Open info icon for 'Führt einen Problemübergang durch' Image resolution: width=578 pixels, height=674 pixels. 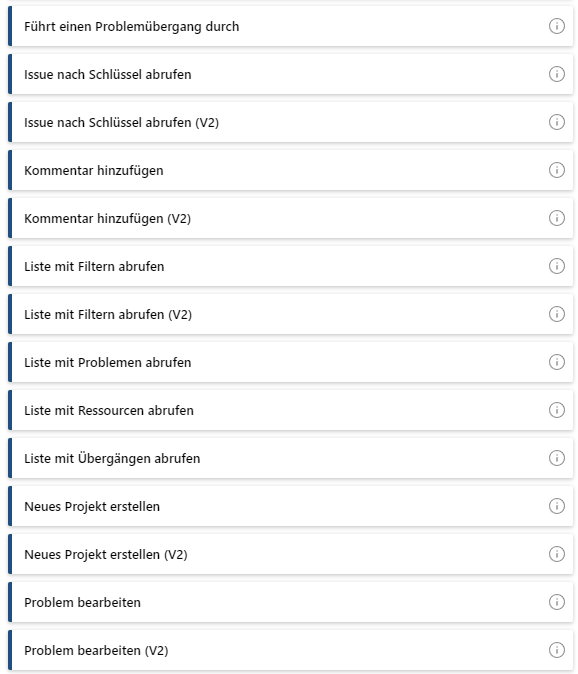(x=557, y=26)
